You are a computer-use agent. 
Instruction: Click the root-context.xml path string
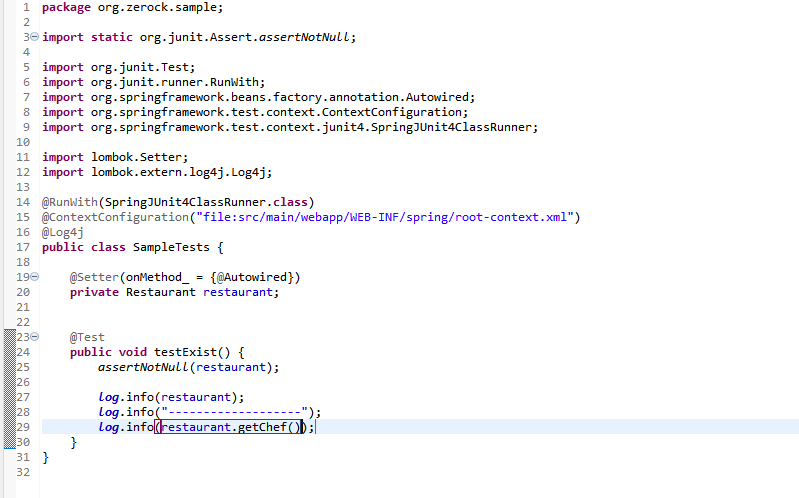[385, 217]
